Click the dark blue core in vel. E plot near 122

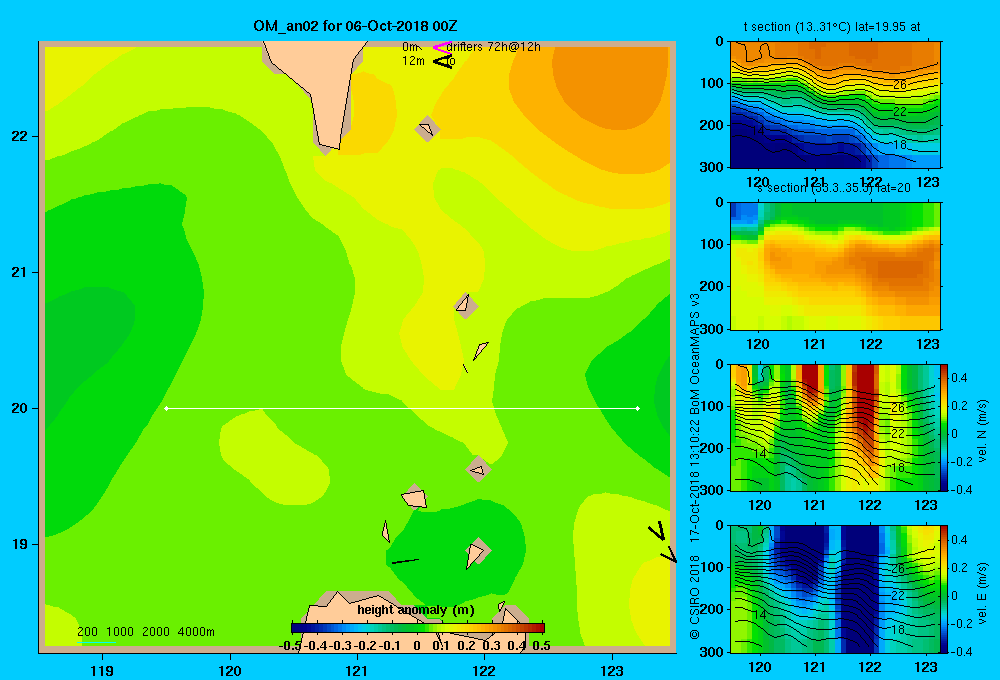(860, 587)
